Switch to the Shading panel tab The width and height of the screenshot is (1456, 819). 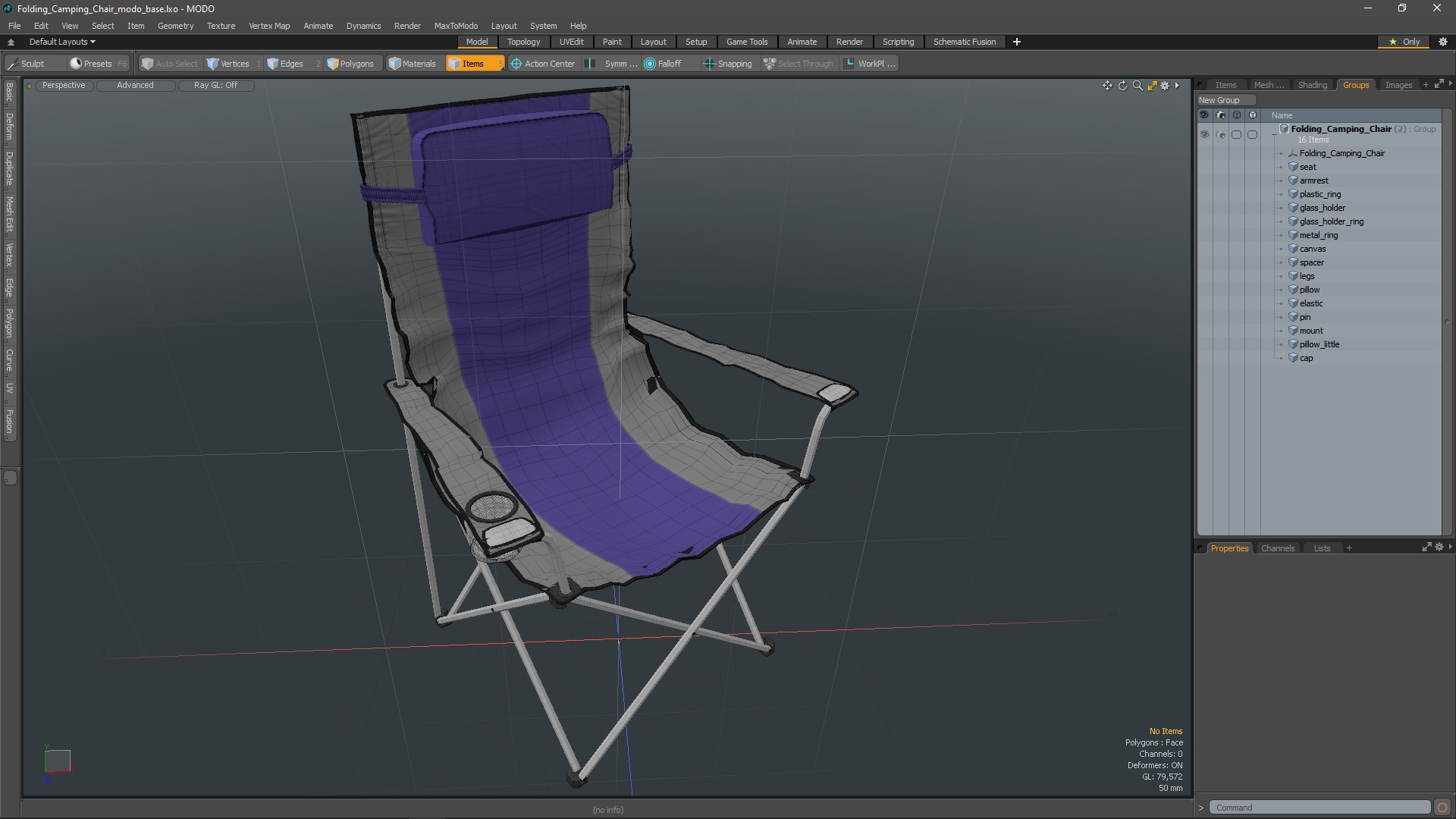1312,85
